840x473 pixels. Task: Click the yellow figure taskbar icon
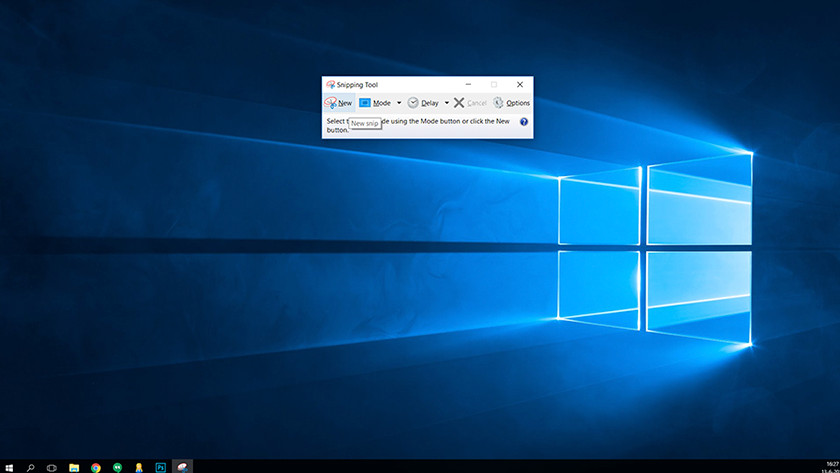[x=138, y=466]
